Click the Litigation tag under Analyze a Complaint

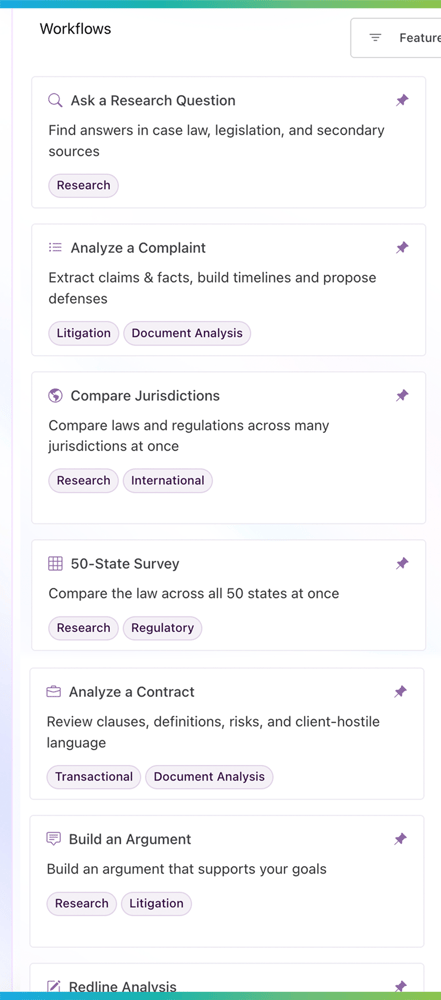click(84, 333)
